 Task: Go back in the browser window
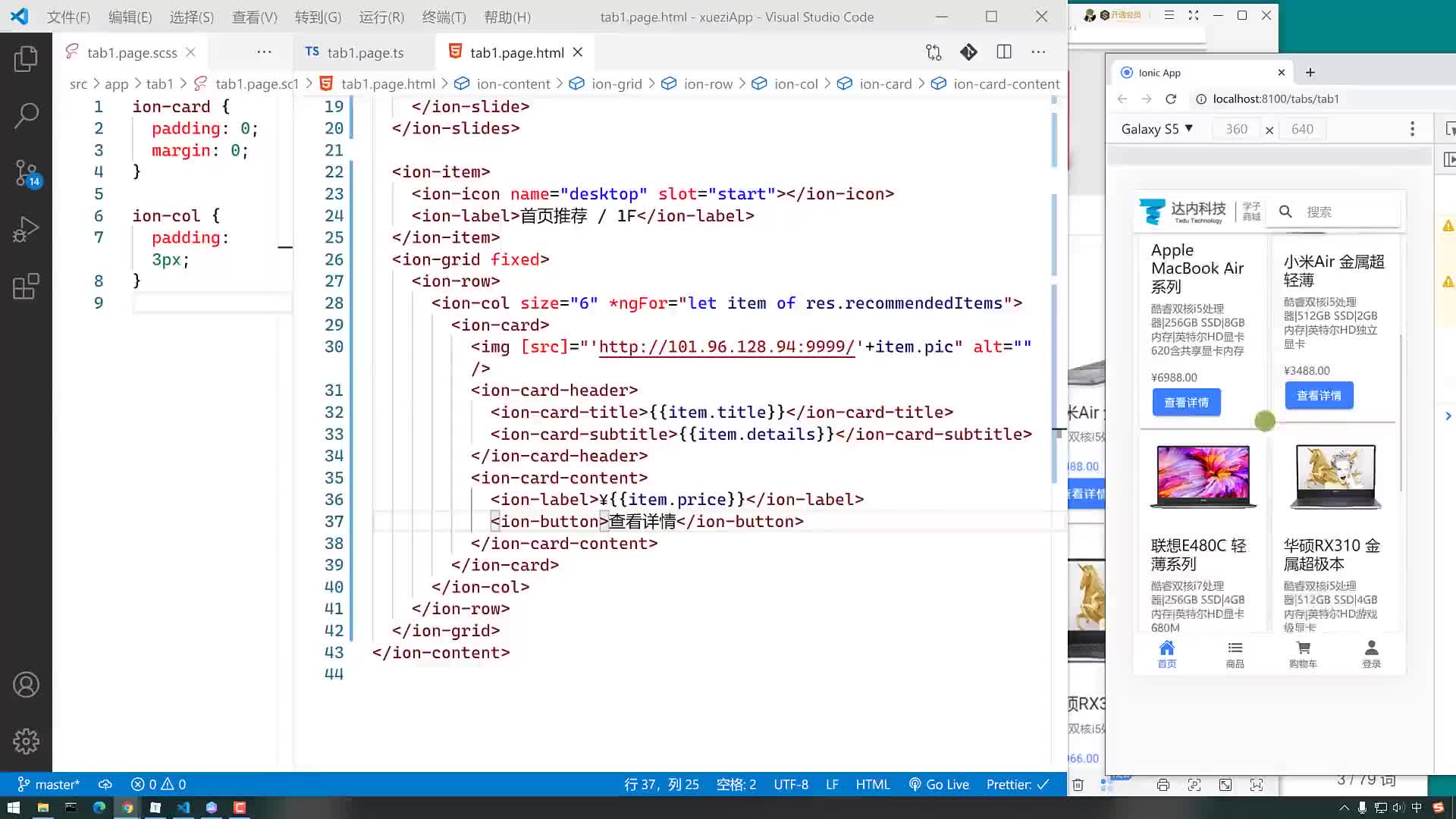(x=1122, y=99)
